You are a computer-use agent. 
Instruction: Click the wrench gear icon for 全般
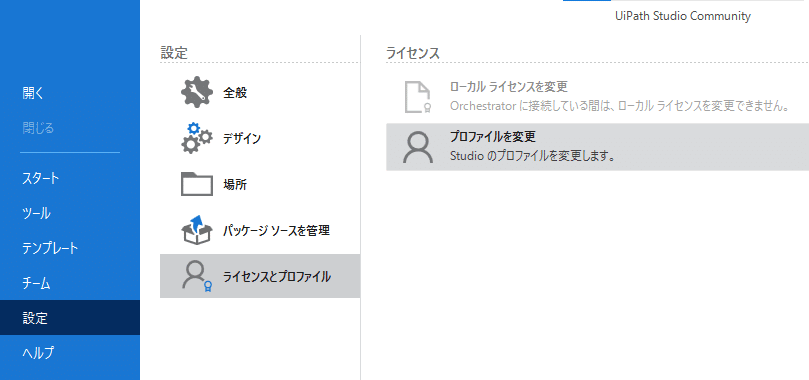pos(197,92)
